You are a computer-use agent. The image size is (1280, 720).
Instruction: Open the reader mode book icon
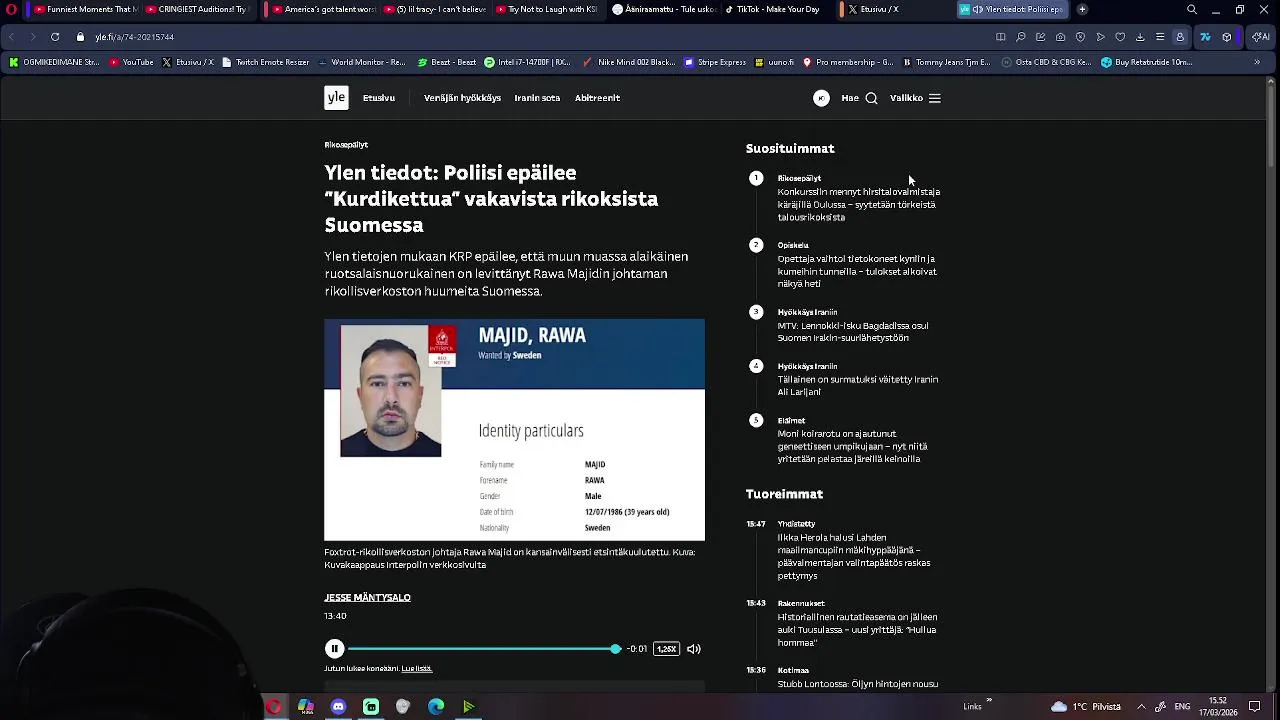(1000, 37)
